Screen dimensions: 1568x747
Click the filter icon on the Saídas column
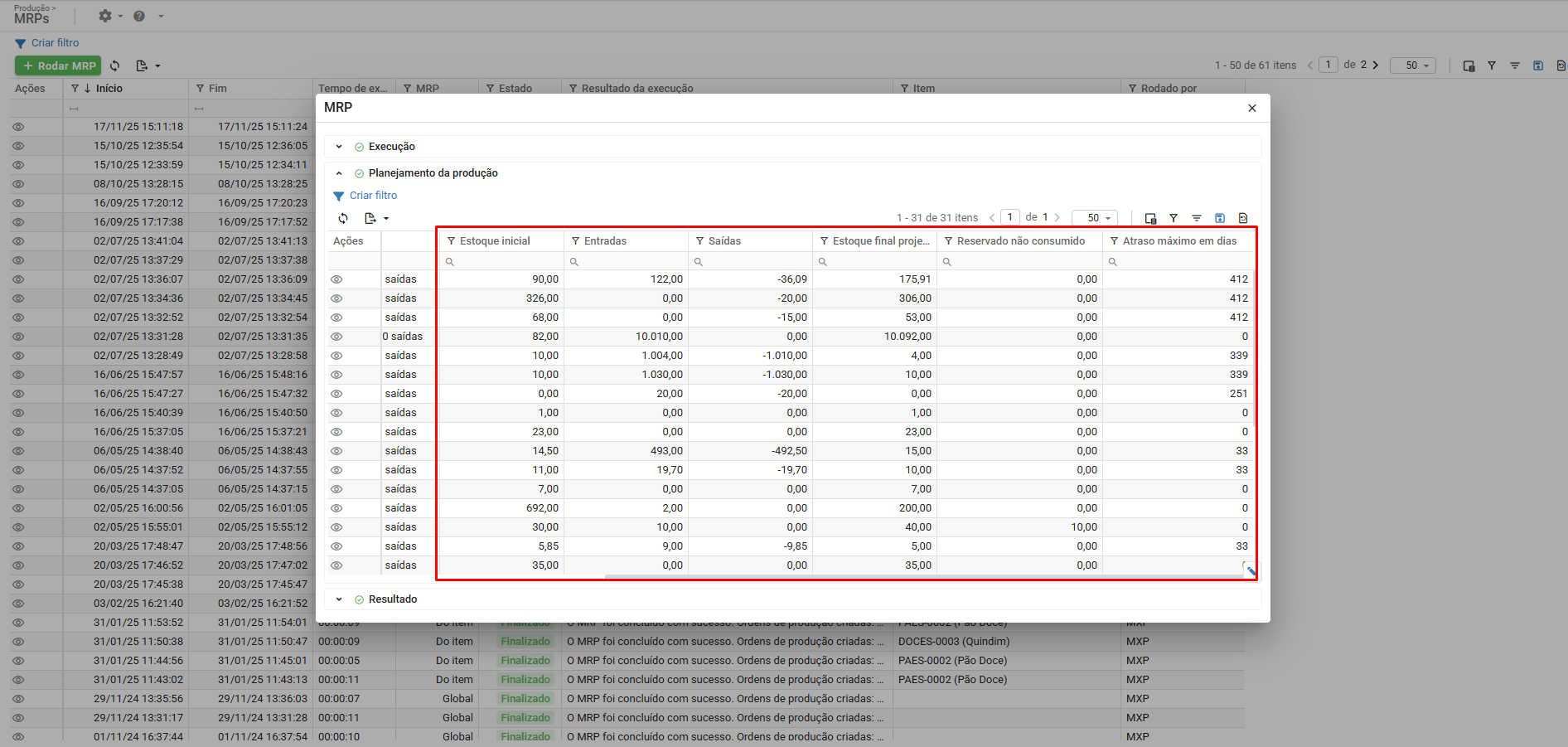point(700,241)
